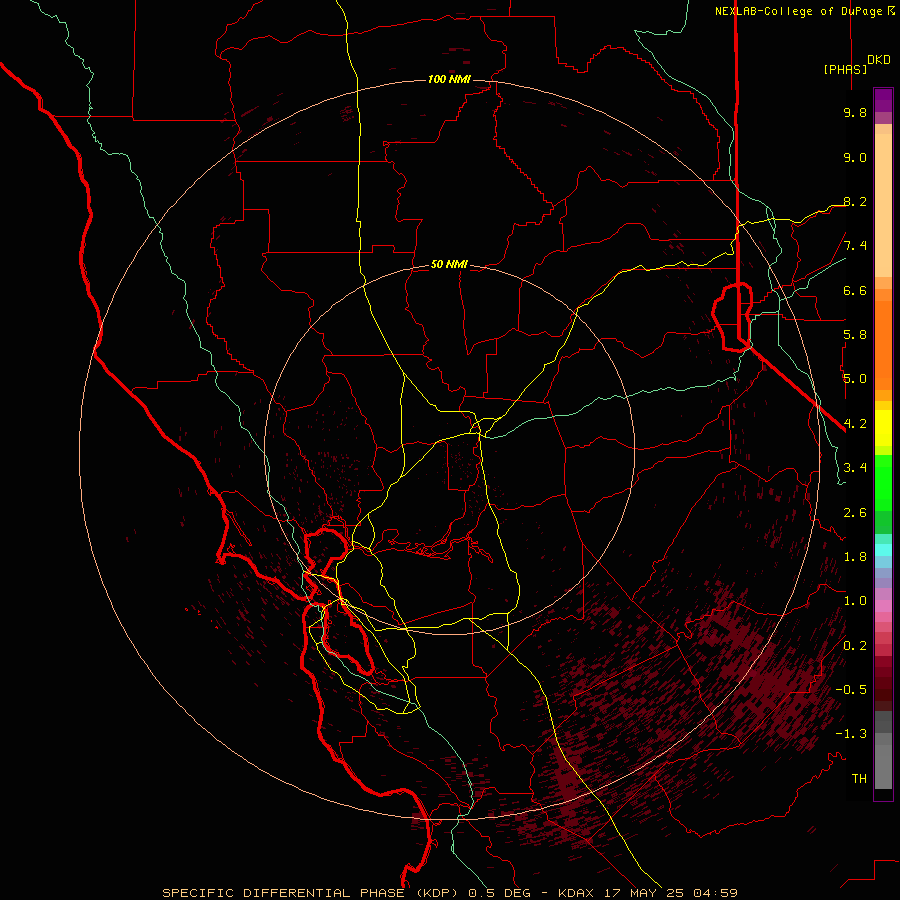Click the 100 NMI range ring label
Viewport: 900px width, 900px height.
[449, 79]
